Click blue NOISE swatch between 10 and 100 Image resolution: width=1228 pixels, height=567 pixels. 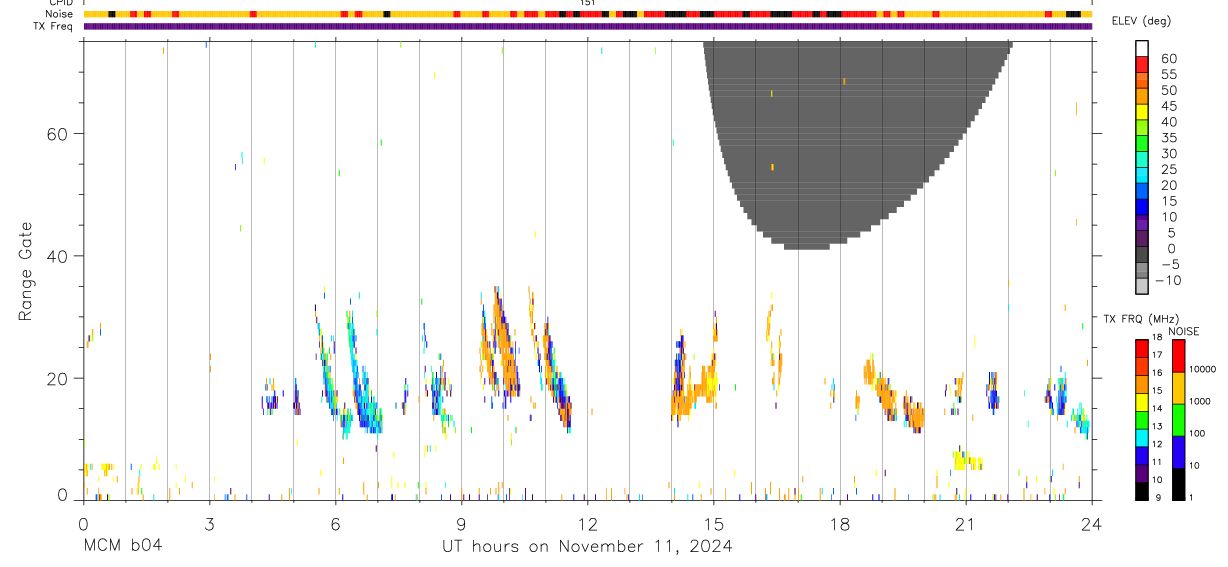(1178, 451)
